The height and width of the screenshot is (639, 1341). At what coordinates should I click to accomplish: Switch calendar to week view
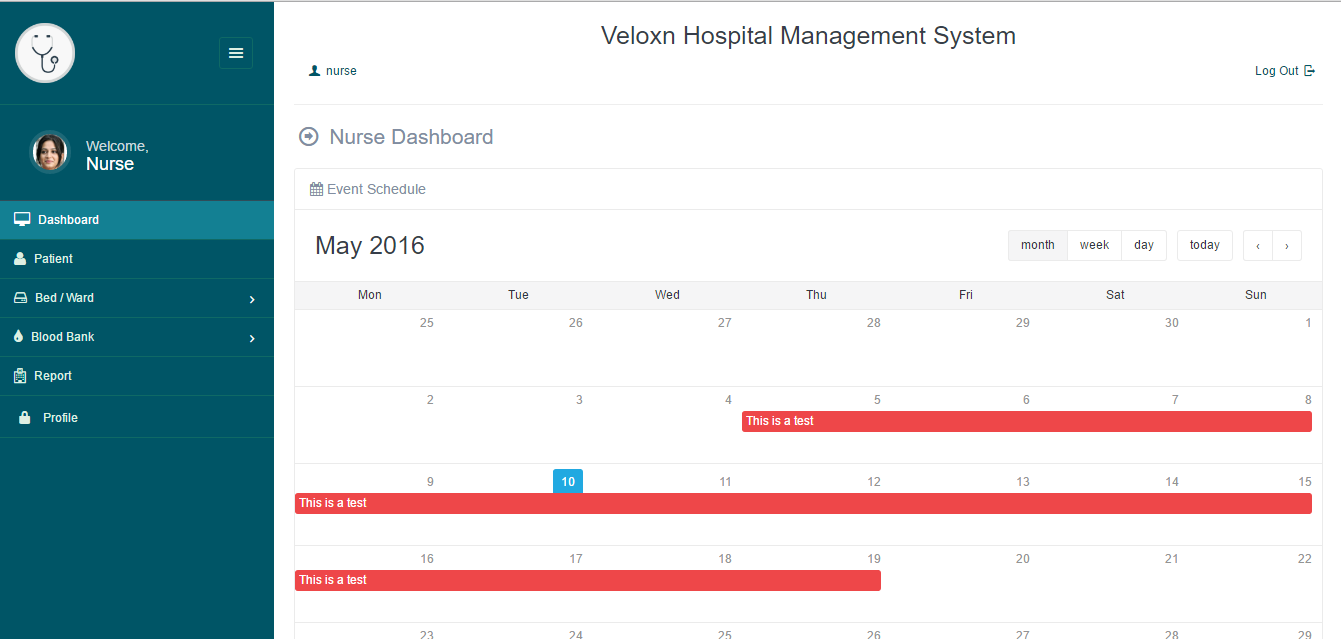(1094, 245)
